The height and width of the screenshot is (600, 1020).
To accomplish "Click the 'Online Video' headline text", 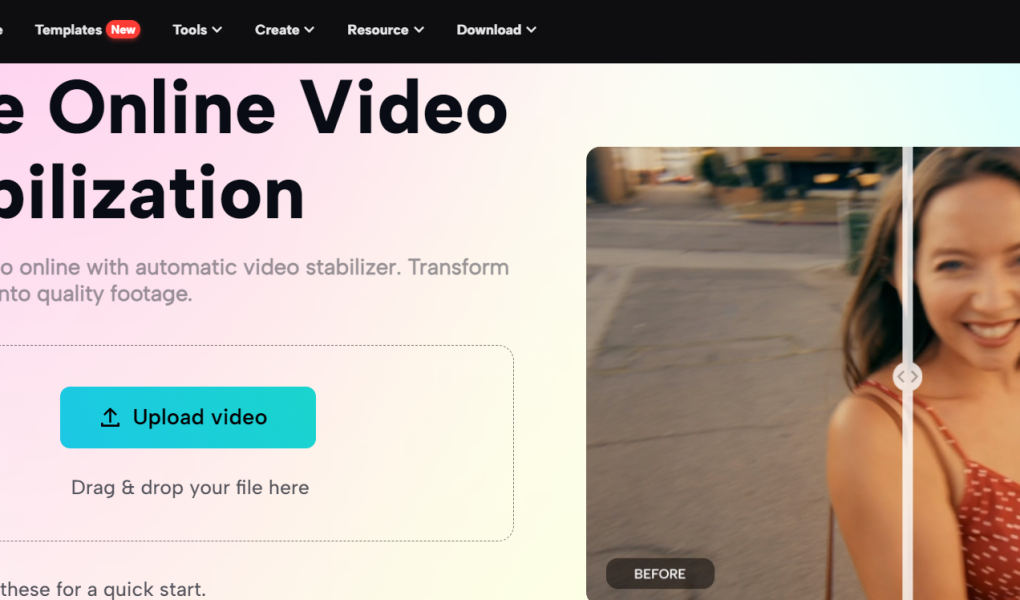I will click(x=278, y=109).
